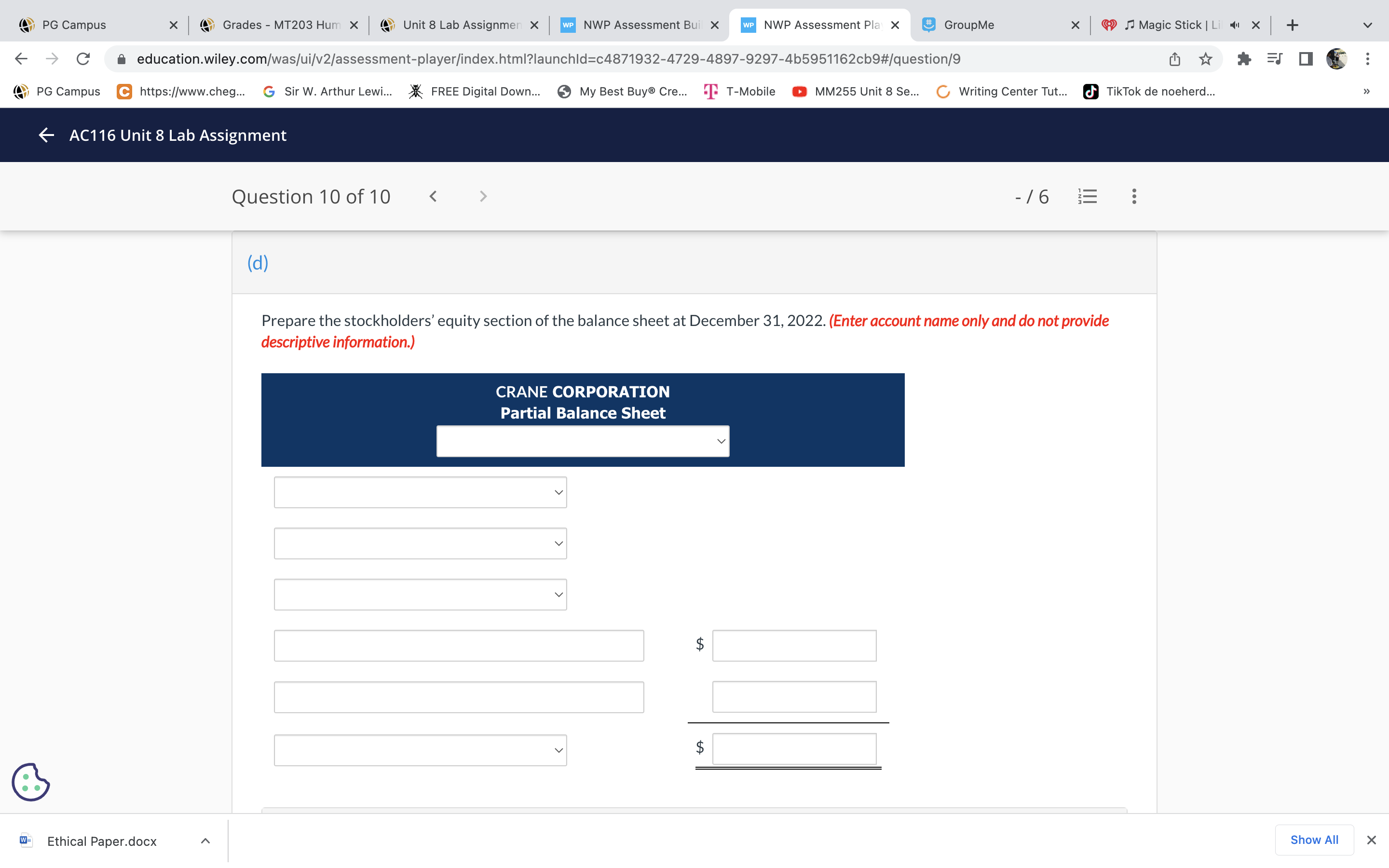Toggle the browser side panel
The height and width of the screenshot is (868, 1389).
[1306, 59]
